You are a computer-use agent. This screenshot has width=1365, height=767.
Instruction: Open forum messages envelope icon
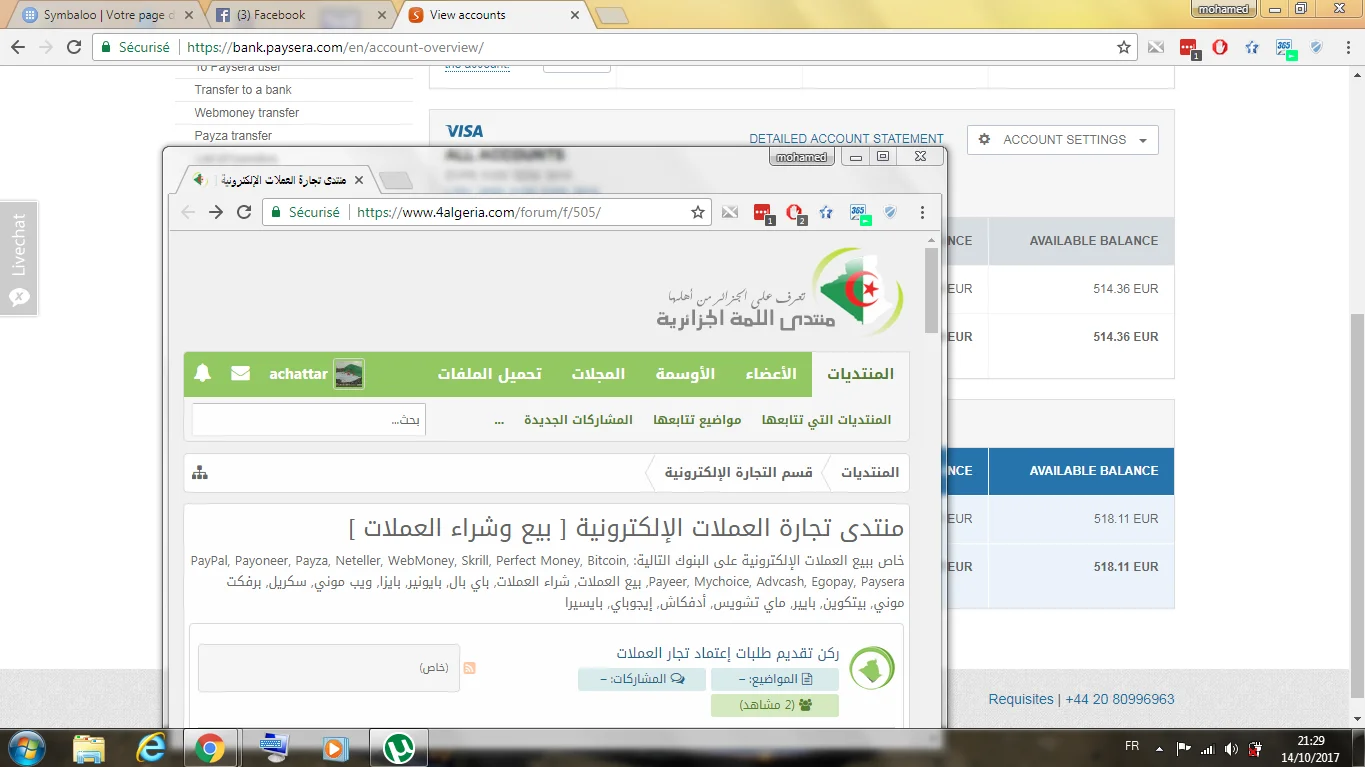click(x=241, y=374)
